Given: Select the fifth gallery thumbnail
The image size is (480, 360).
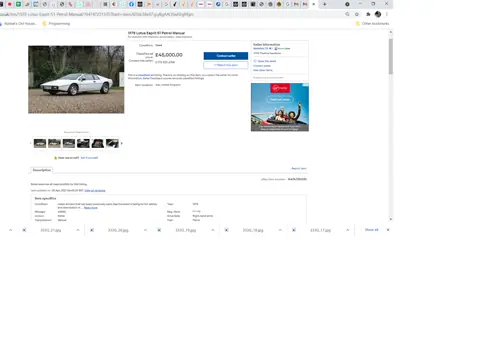Looking at the screenshot, I should pos(98,143).
